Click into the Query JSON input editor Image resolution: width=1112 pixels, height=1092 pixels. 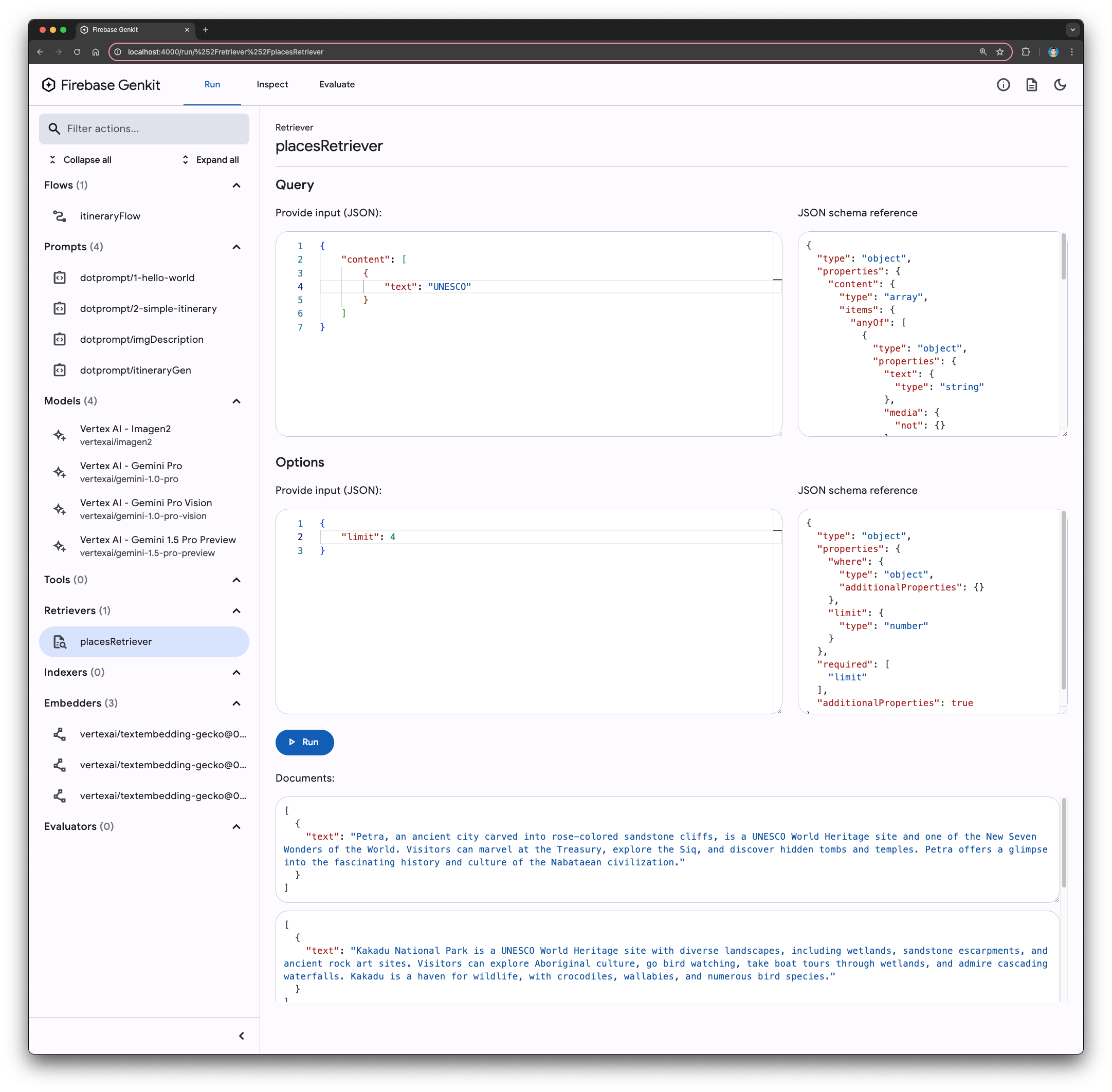(528, 334)
